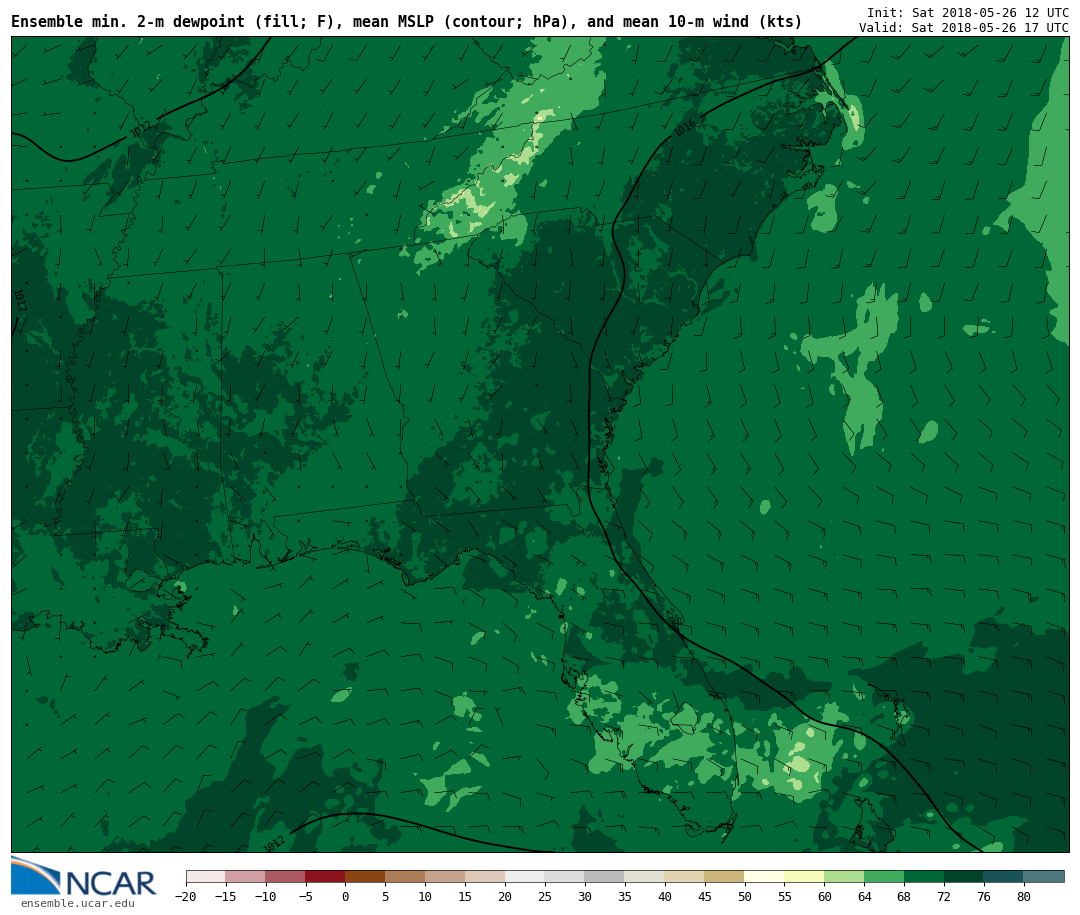Select the dark teal swatch between 76 and 80
Screen dimensions: 1080x915
pos(1003,877)
